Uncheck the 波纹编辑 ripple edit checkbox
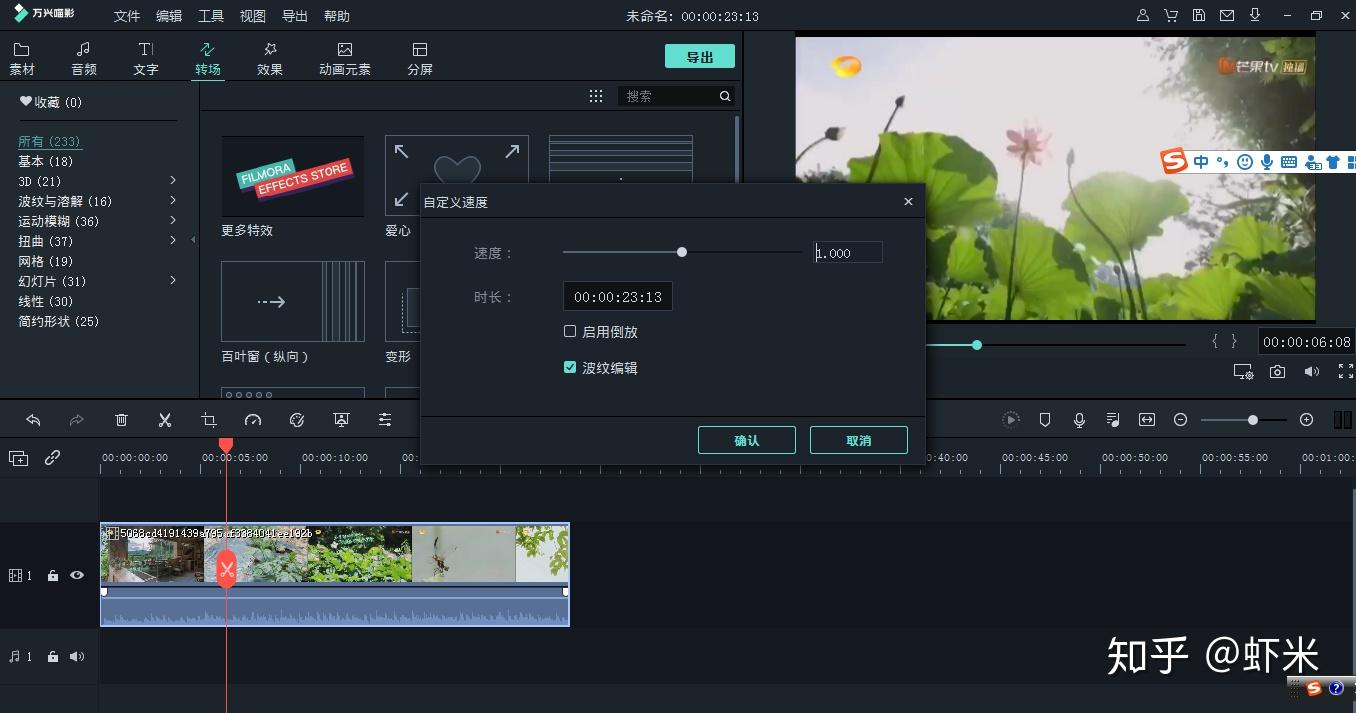This screenshot has width=1356, height=713. point(570,367)
